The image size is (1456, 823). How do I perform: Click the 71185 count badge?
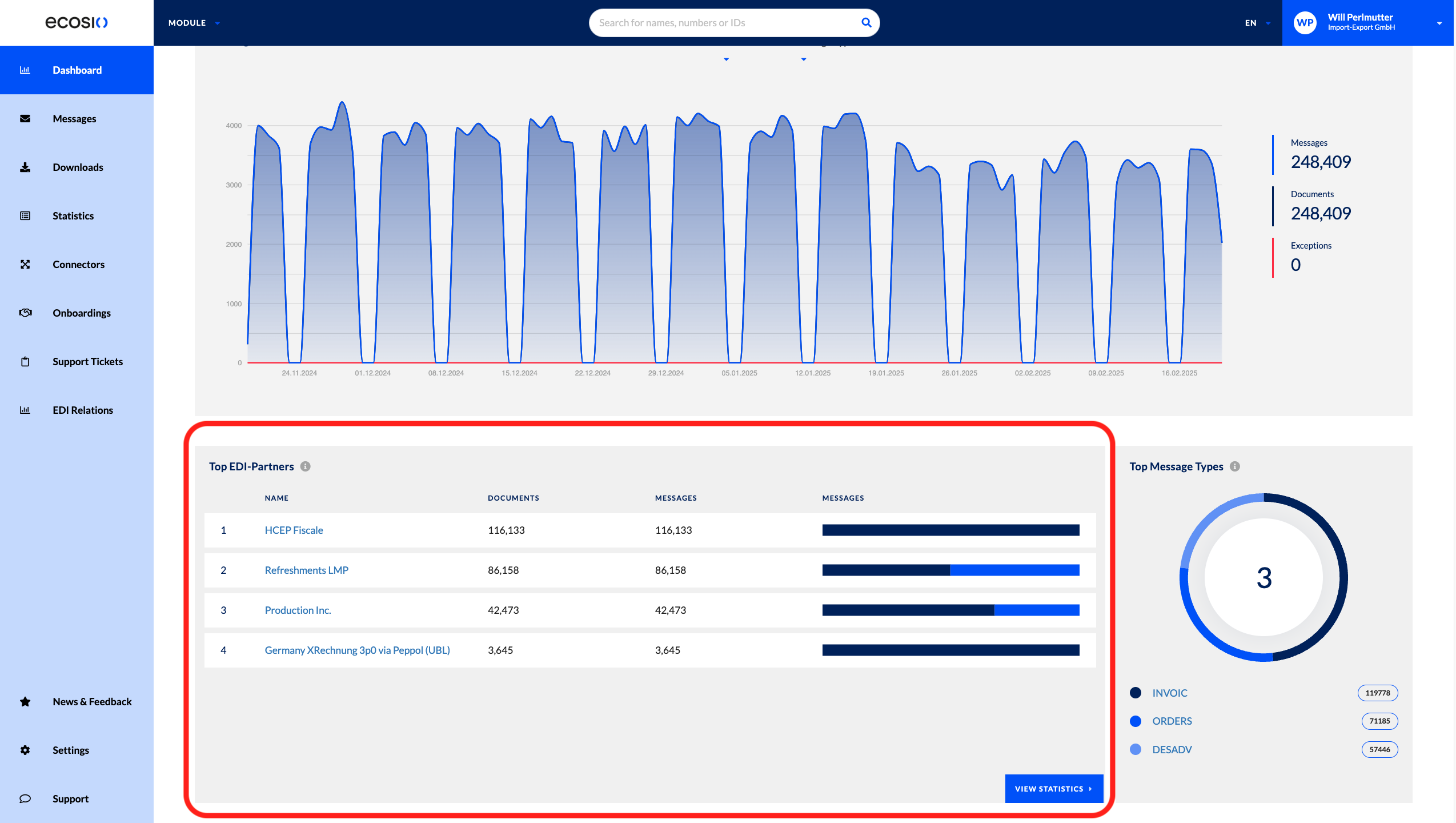(1379, 721)
